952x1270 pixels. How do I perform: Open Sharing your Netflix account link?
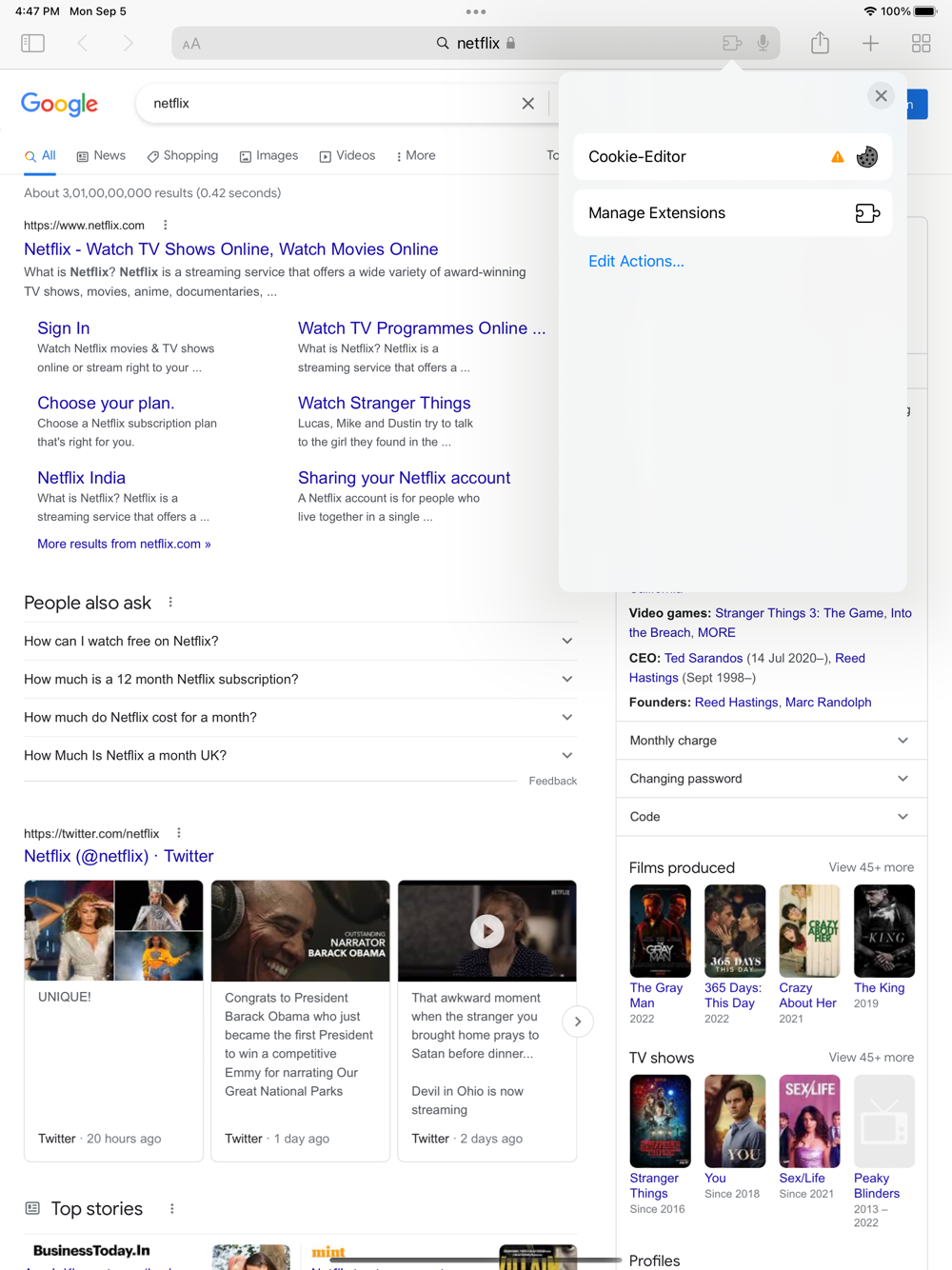click(x=404, y=478)
